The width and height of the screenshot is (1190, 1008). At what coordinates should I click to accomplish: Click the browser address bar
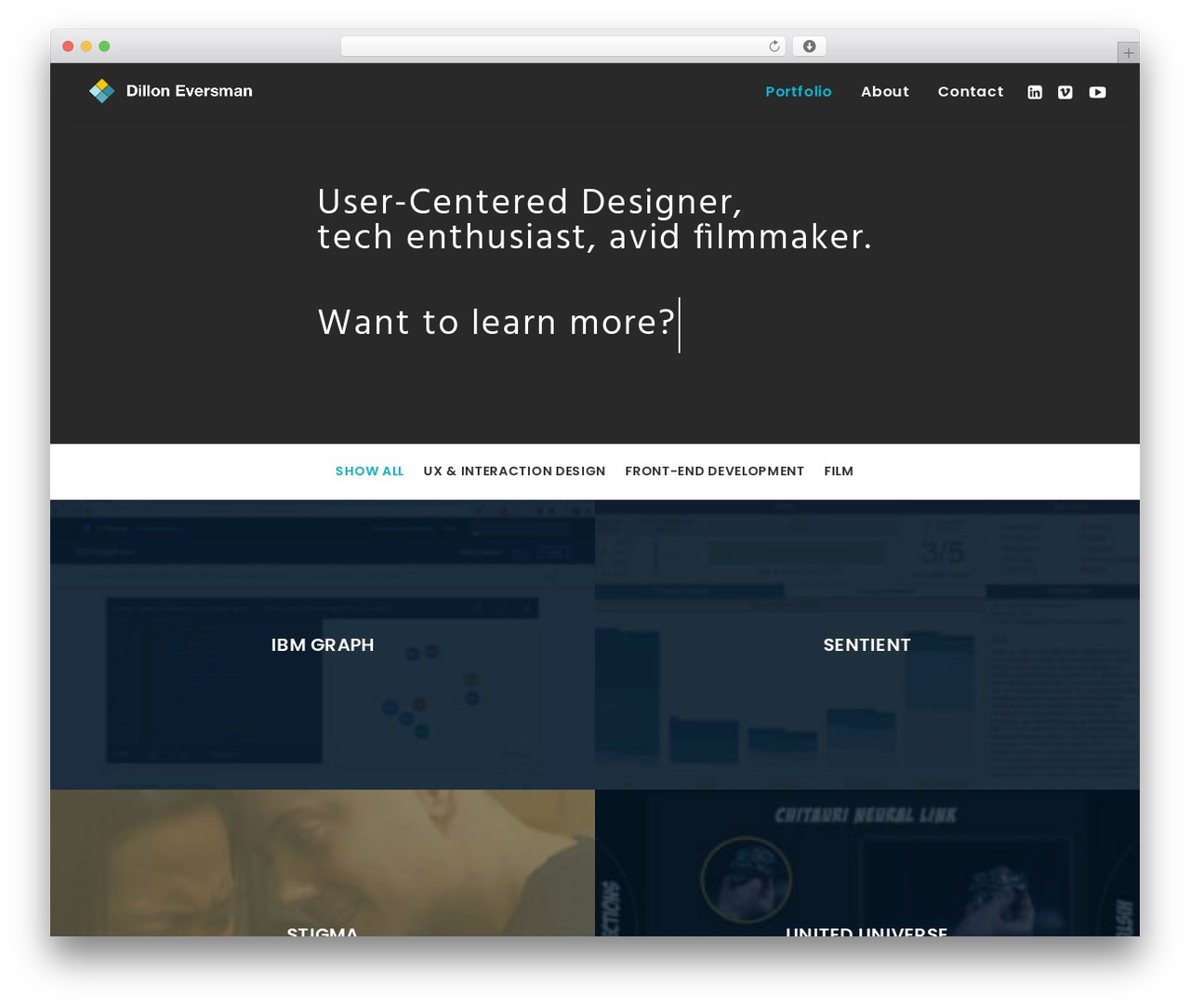[563, 46]
